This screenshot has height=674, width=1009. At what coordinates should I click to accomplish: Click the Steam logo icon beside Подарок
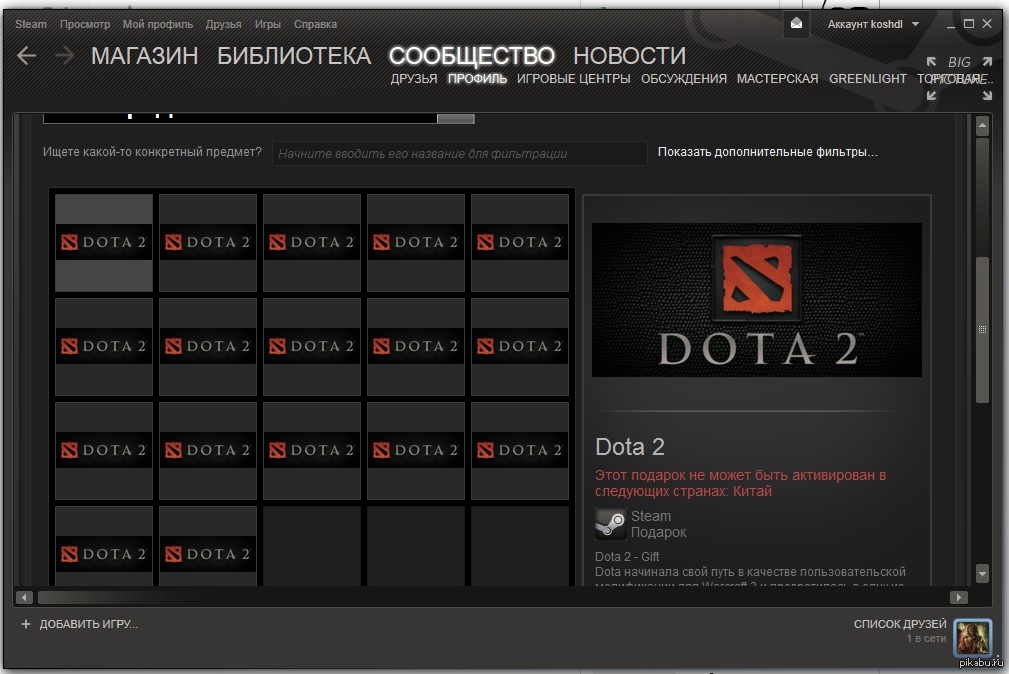pos(610,524)
